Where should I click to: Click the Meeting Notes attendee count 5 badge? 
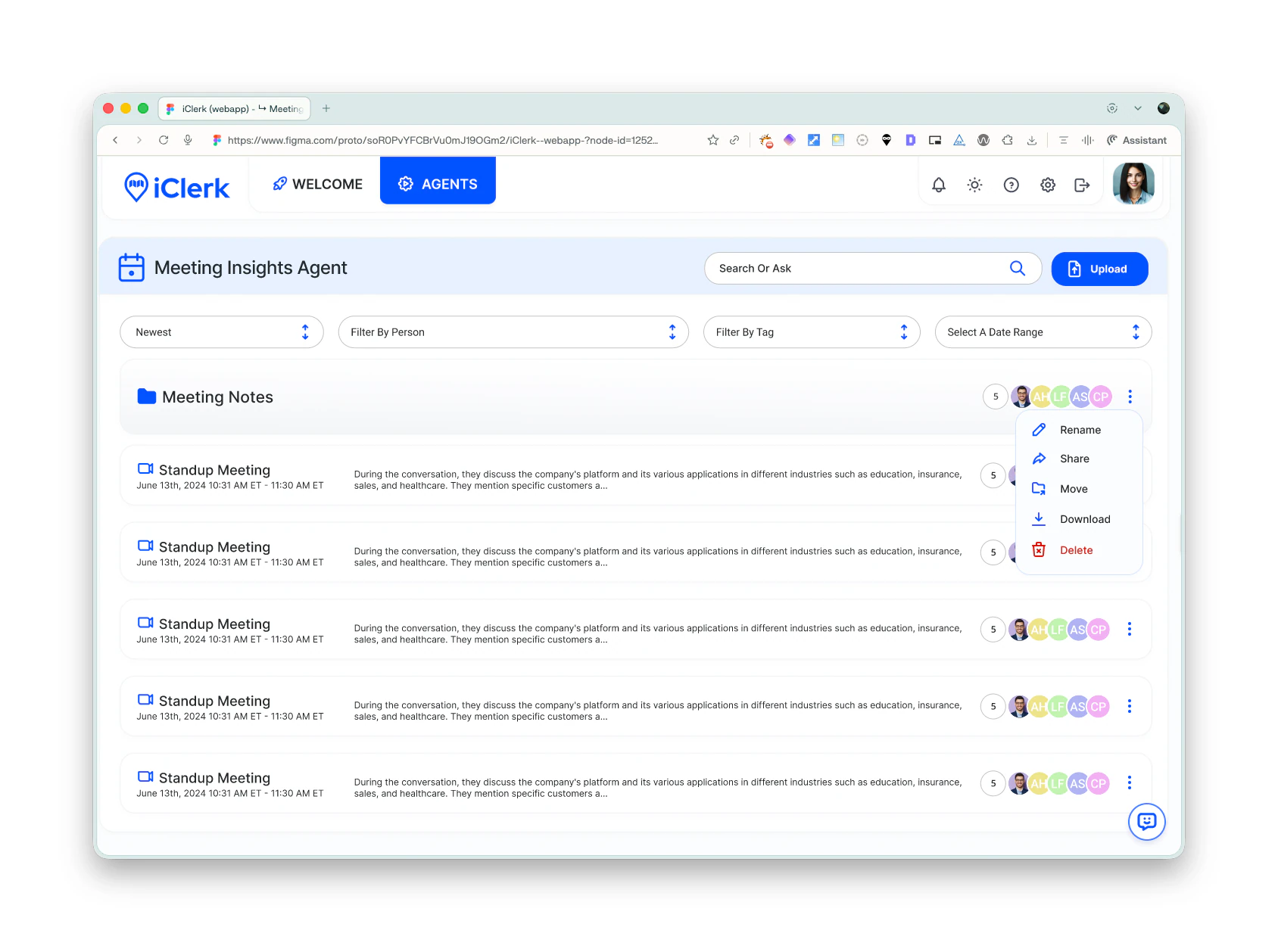[996, 397]
